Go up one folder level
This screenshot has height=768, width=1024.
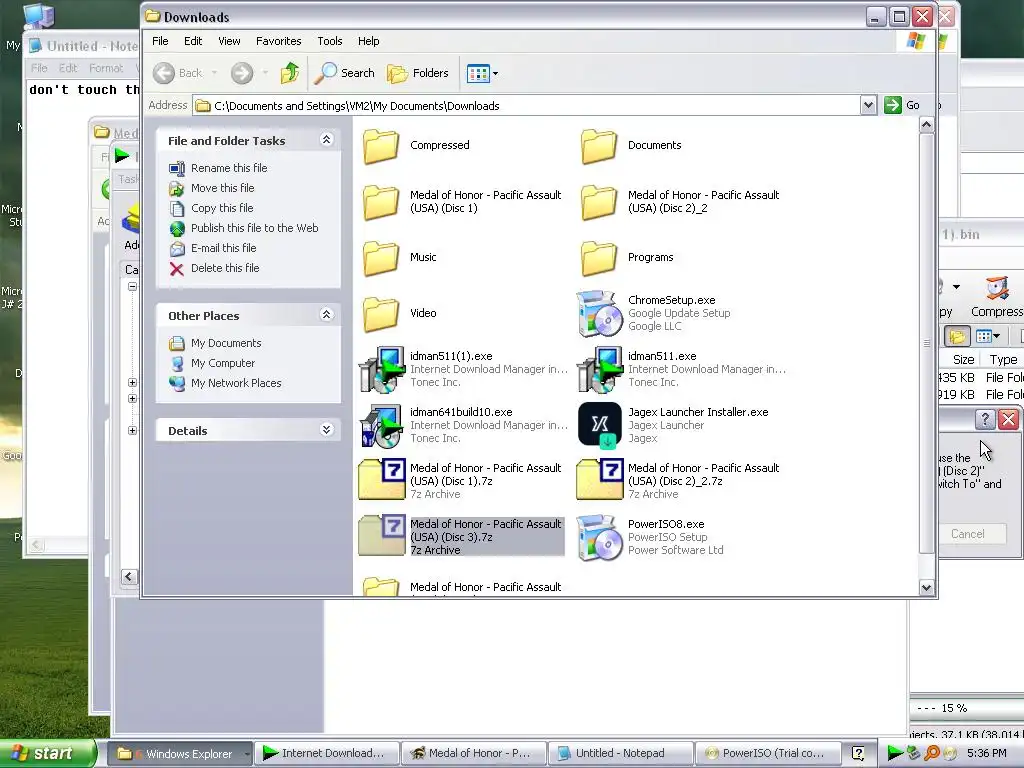pyautogui.click(x=289, y=73)
